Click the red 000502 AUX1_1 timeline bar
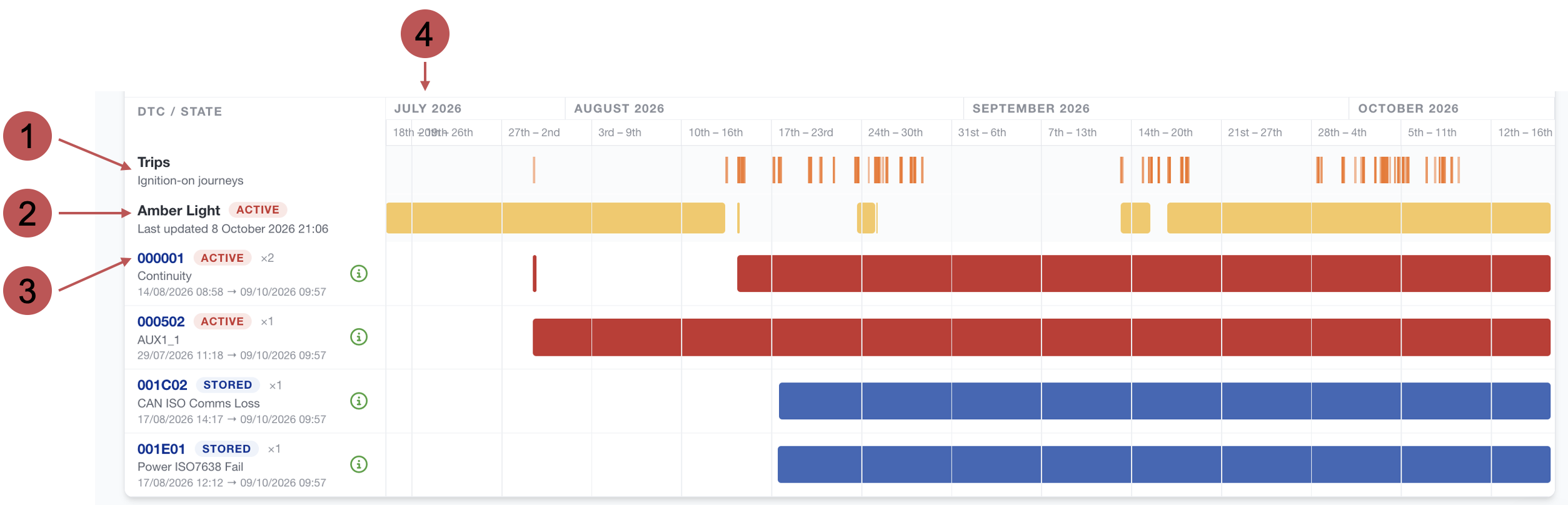Screen dimensions: 1568x505 [x=1042, y=337]
